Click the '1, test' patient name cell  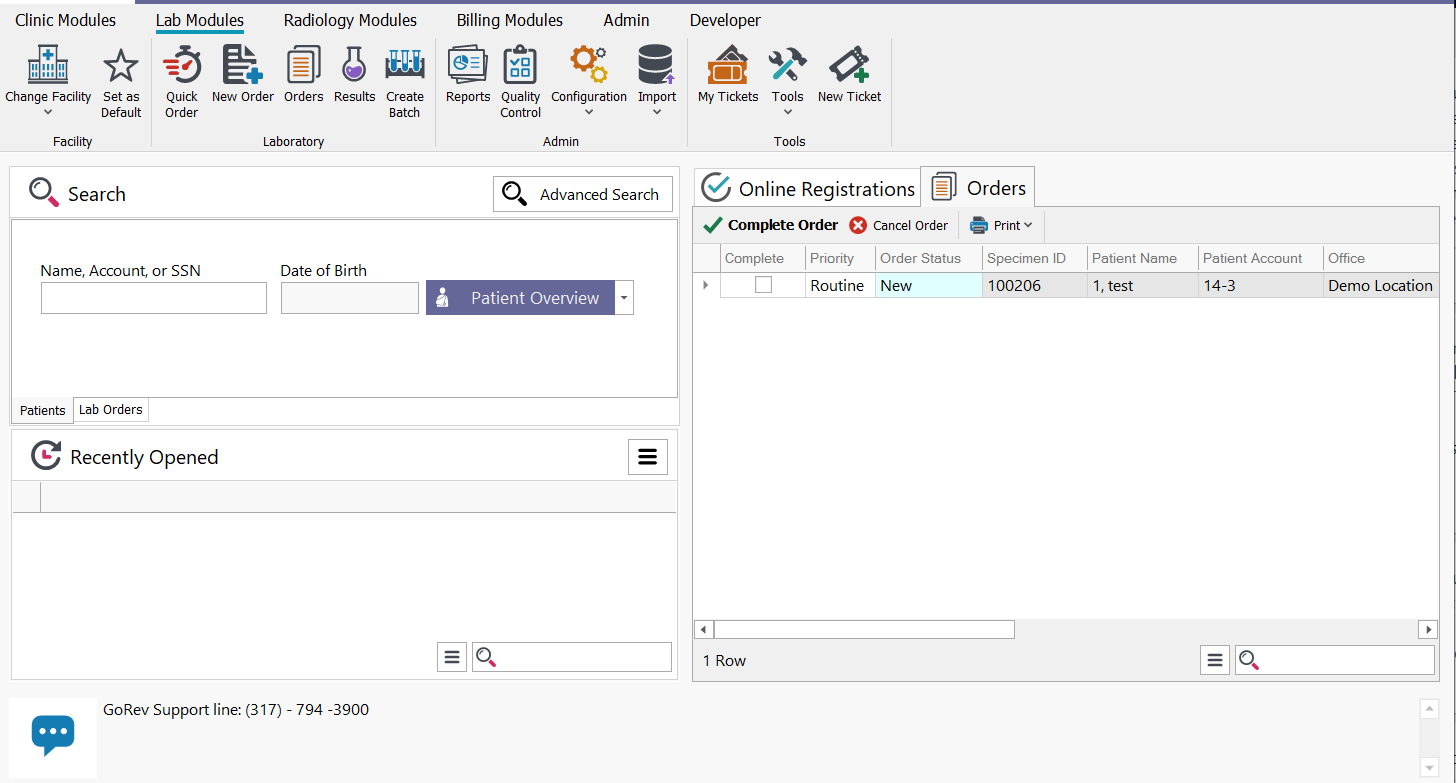pyautogui.click(x=1143, y=285)
